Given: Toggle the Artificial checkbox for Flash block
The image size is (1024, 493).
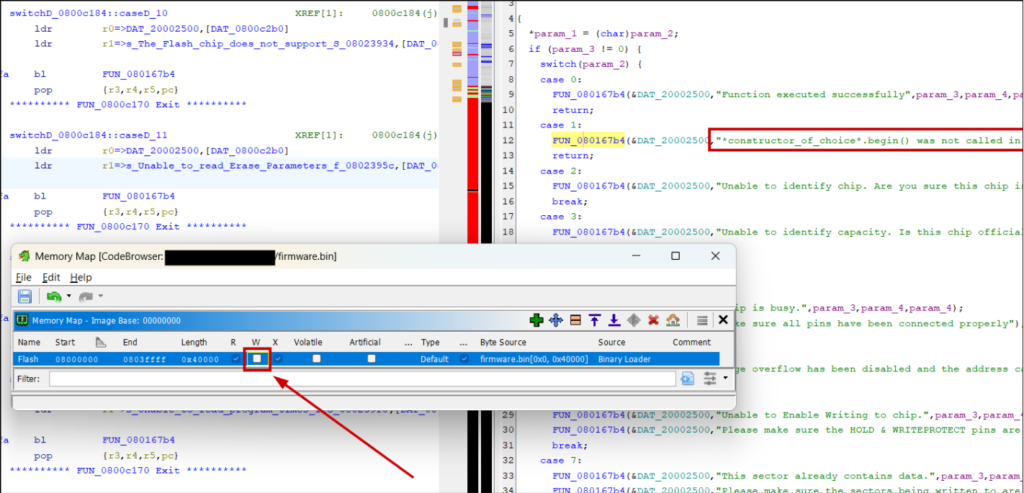Looking at the screenshot, I should coord(372,358).
